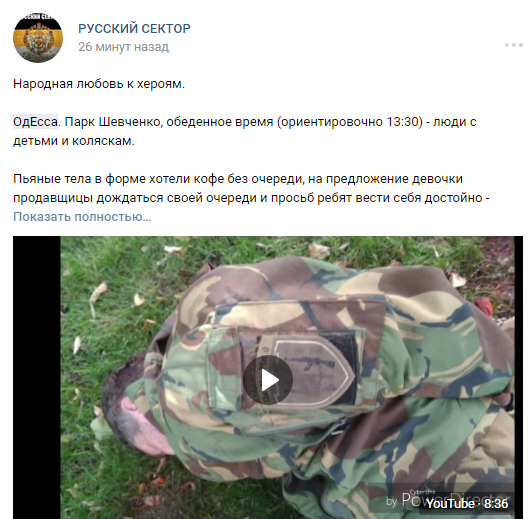Open the РУССКИЙ СЕКТОР group name link

point(134,28)
